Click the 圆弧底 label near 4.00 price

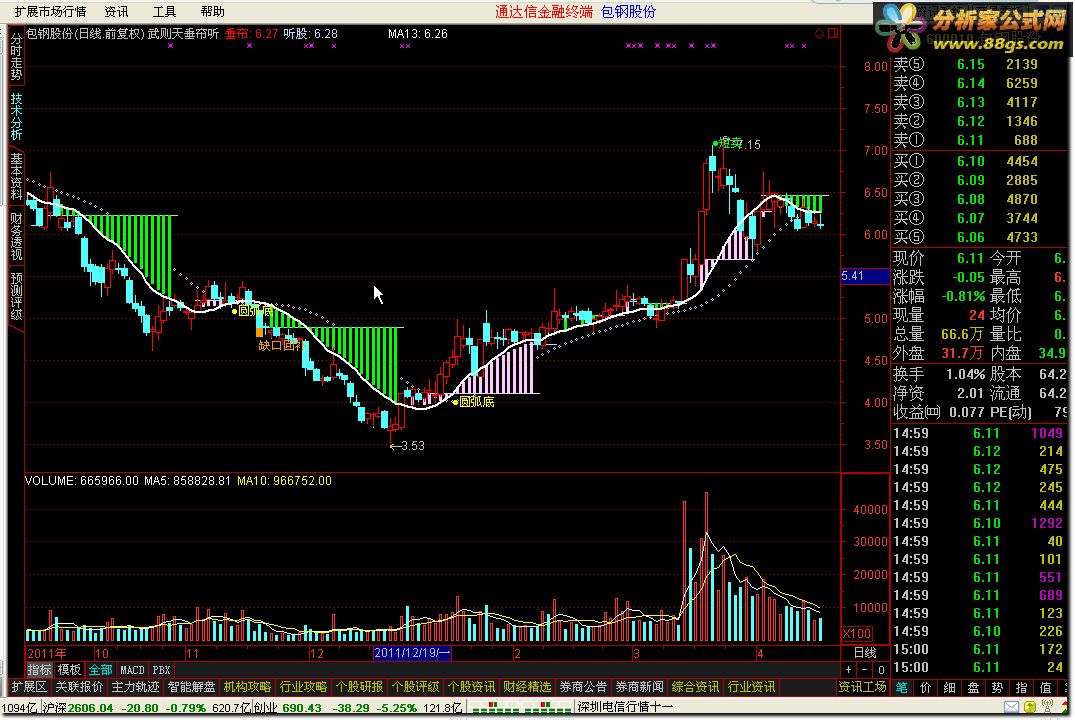click(x=476, y=402)
